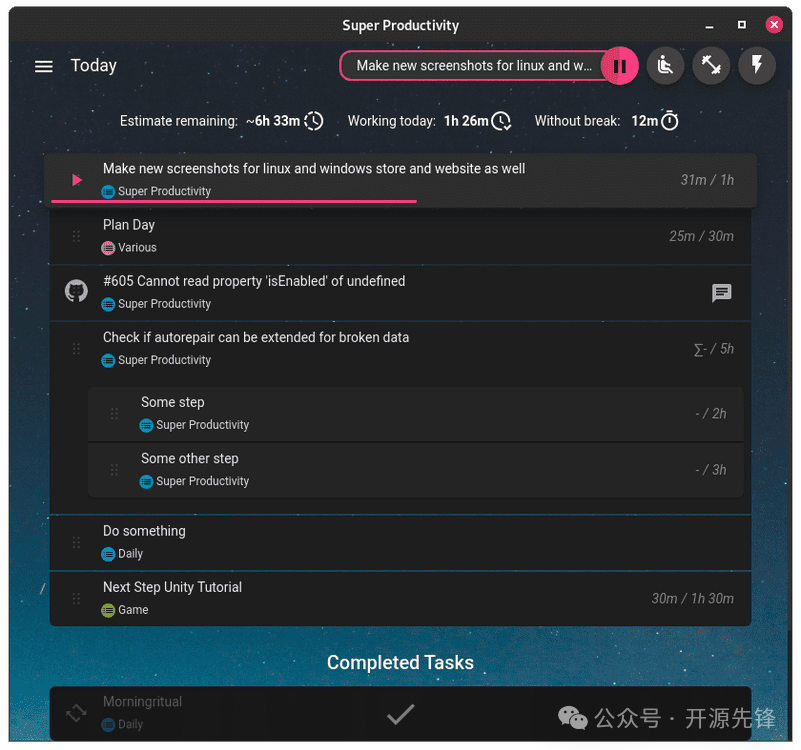The image size is (801, 750).
Task: Click drag handle of Some other step
Action: pyautogui.click(x=114, y=470)
